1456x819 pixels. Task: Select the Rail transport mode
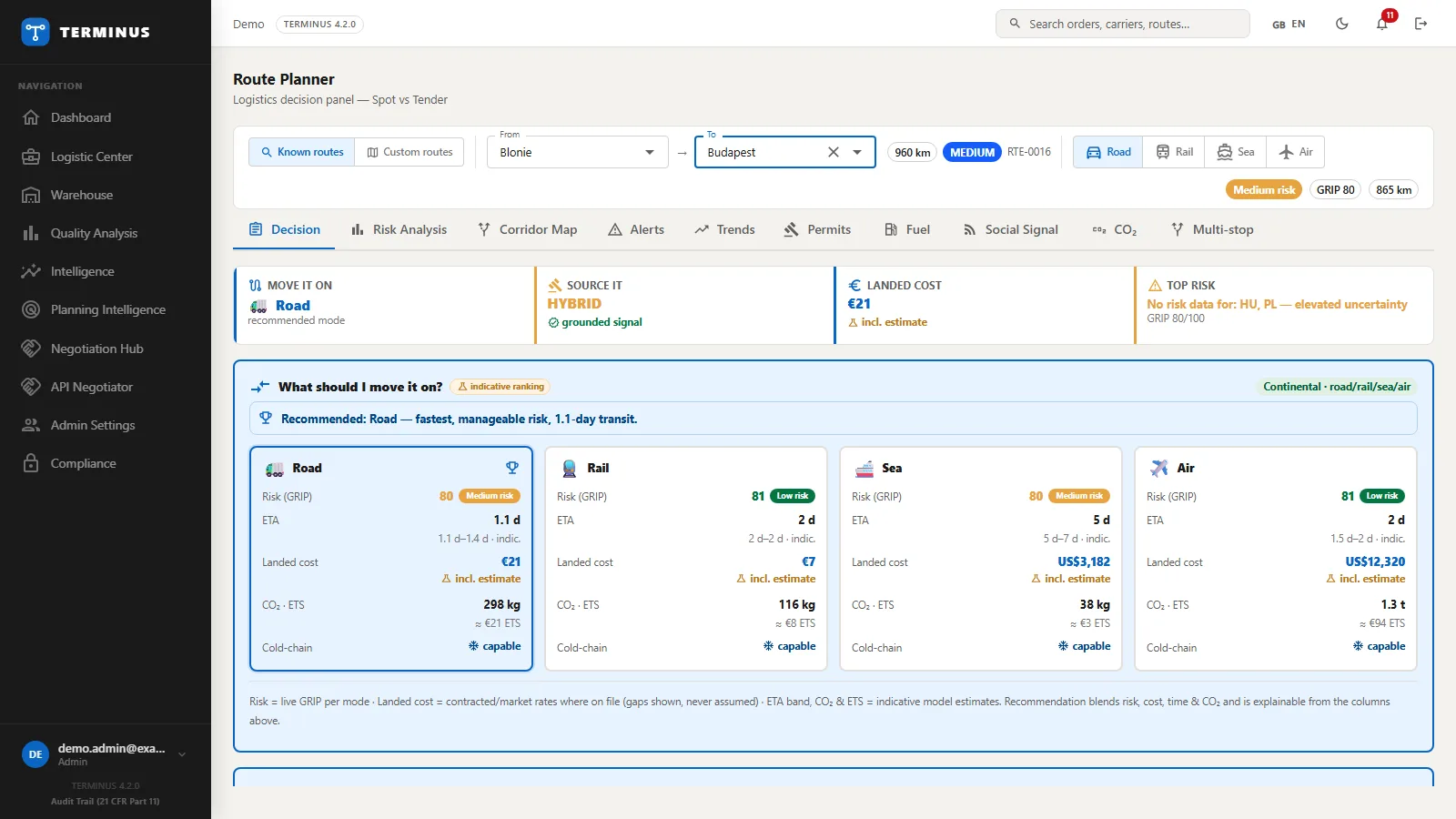pyautogui.click(x=1174, y=152)
